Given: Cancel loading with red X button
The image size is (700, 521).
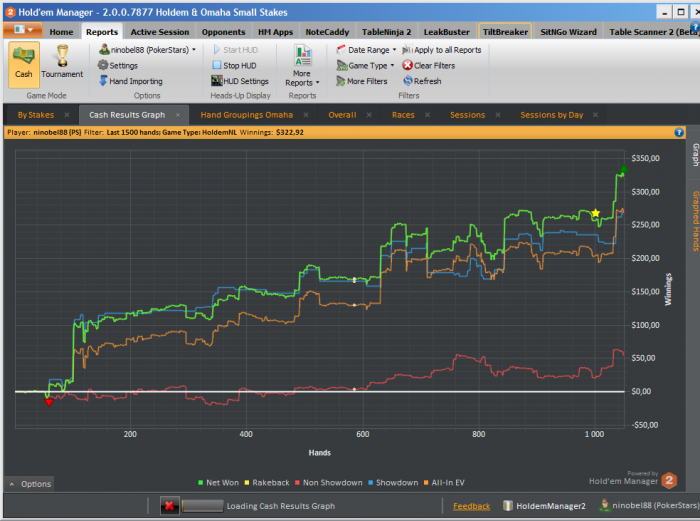Looking at the screenshot, I should tap(170, 506).
